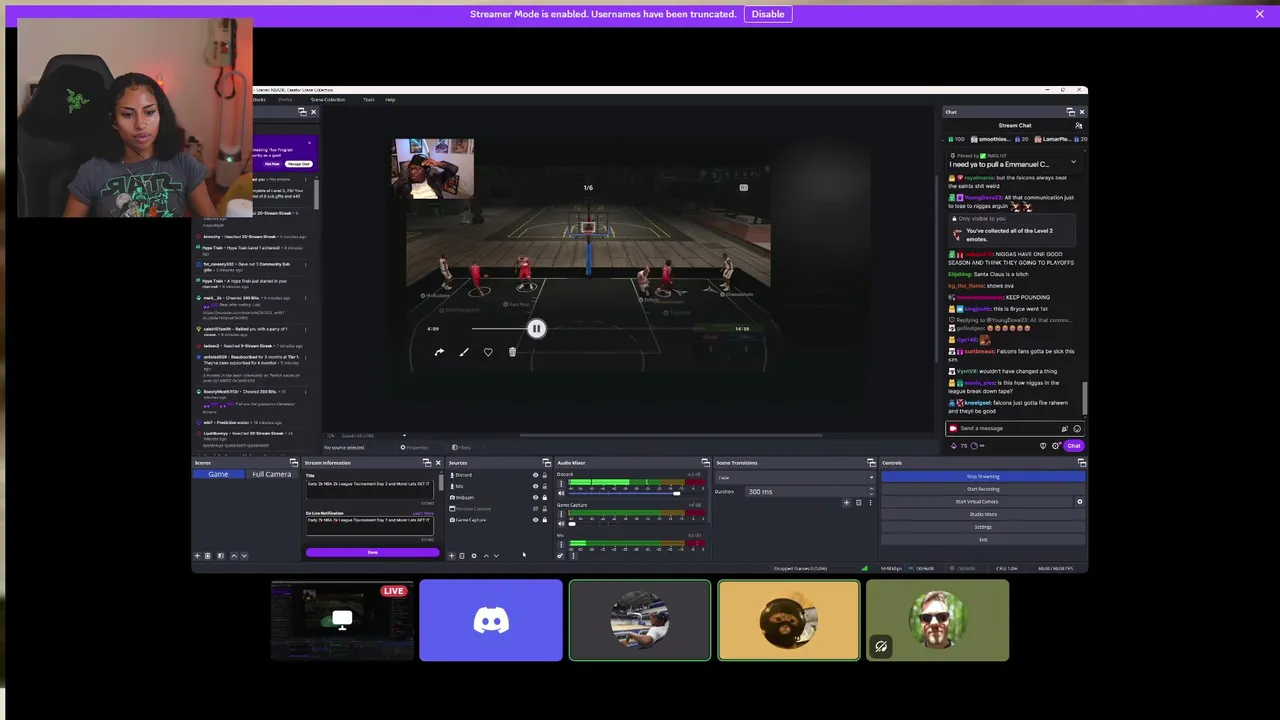Open the Learn More link
1280x720 pixels.
click(x=423, y=513)
